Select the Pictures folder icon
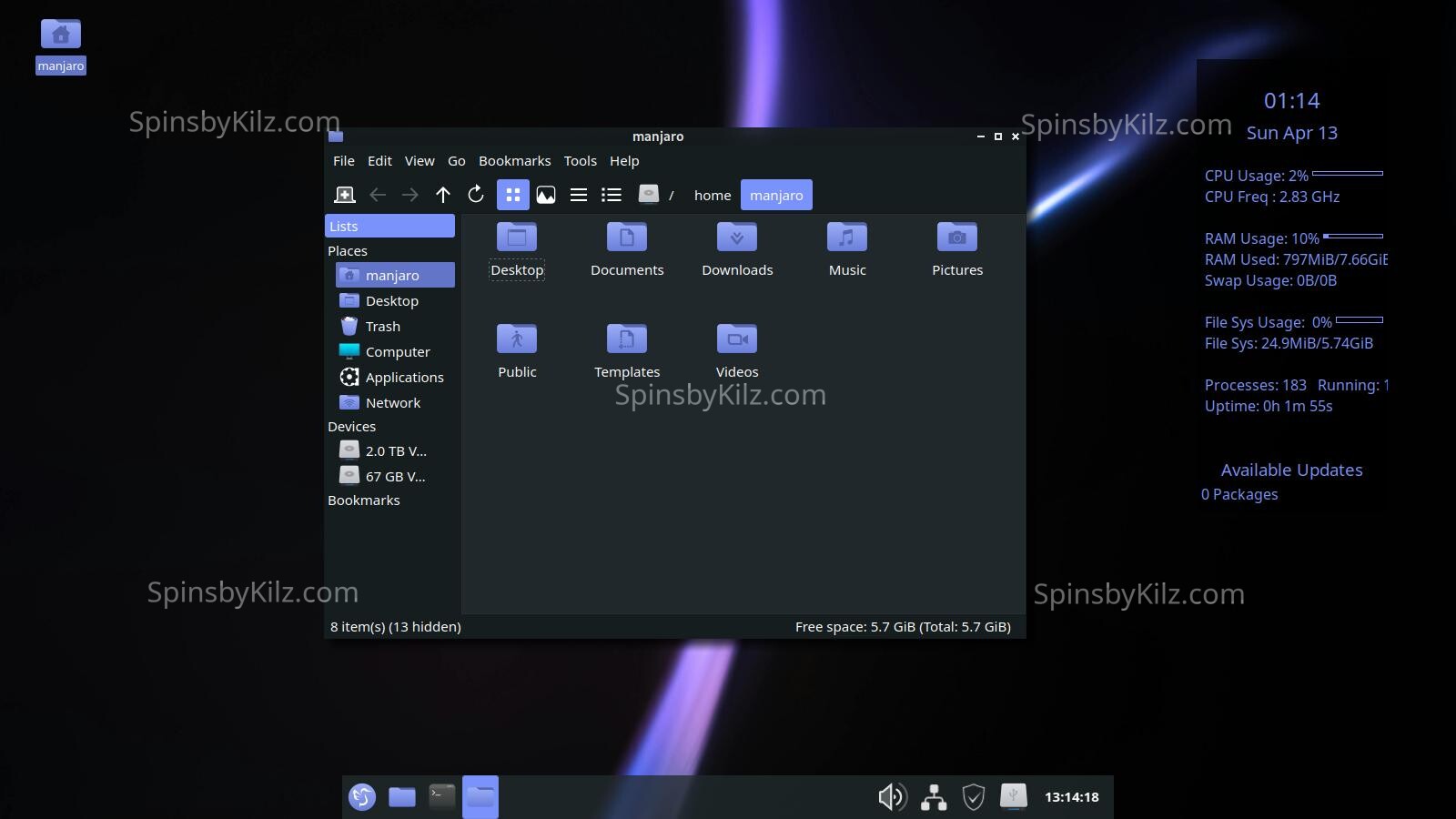This screenshot has width=1456, height=819. coord(957,249)
